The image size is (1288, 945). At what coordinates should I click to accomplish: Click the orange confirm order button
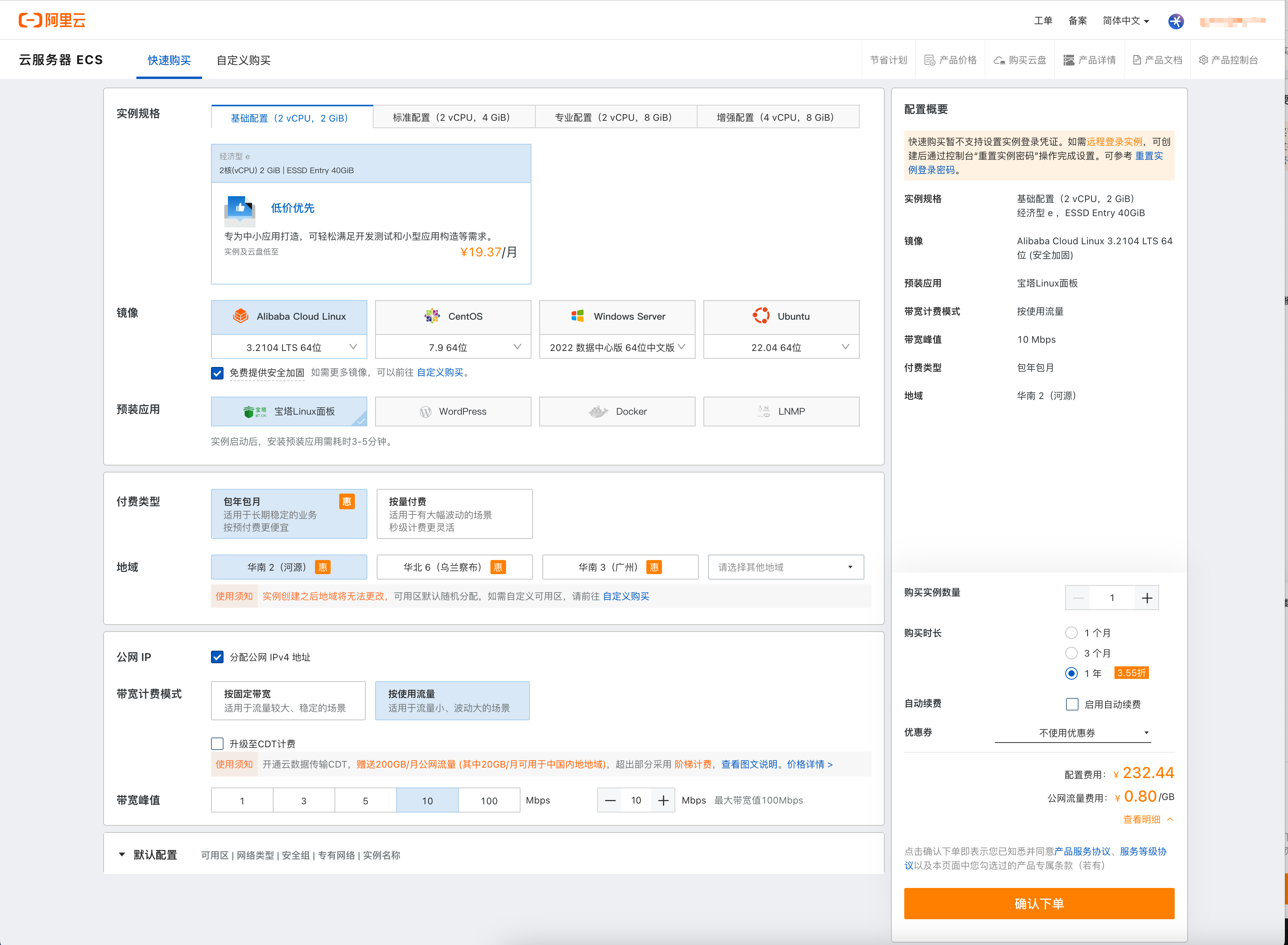point(1039,903)
